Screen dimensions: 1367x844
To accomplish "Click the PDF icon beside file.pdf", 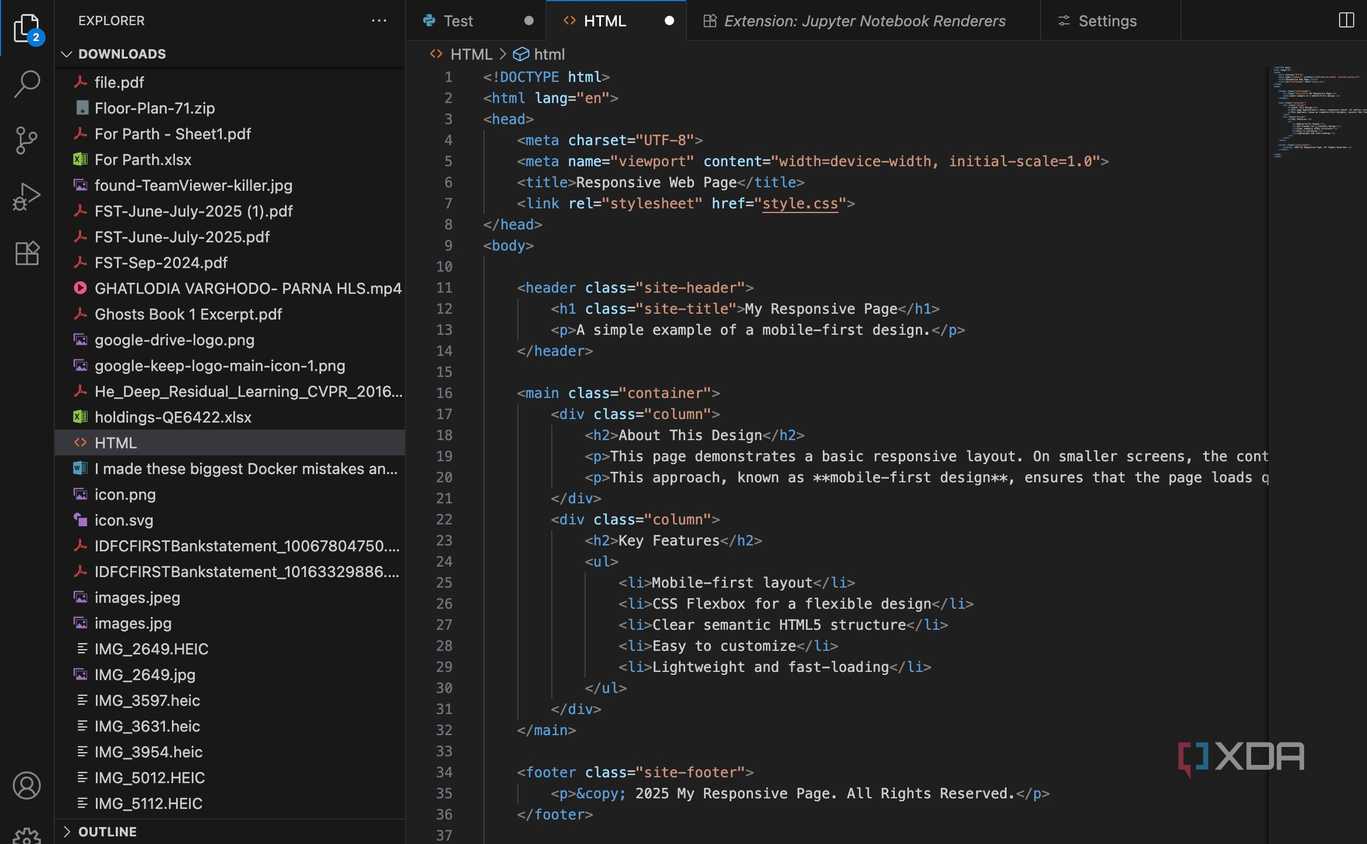I will pyautogui.click(x=80, y=82).
